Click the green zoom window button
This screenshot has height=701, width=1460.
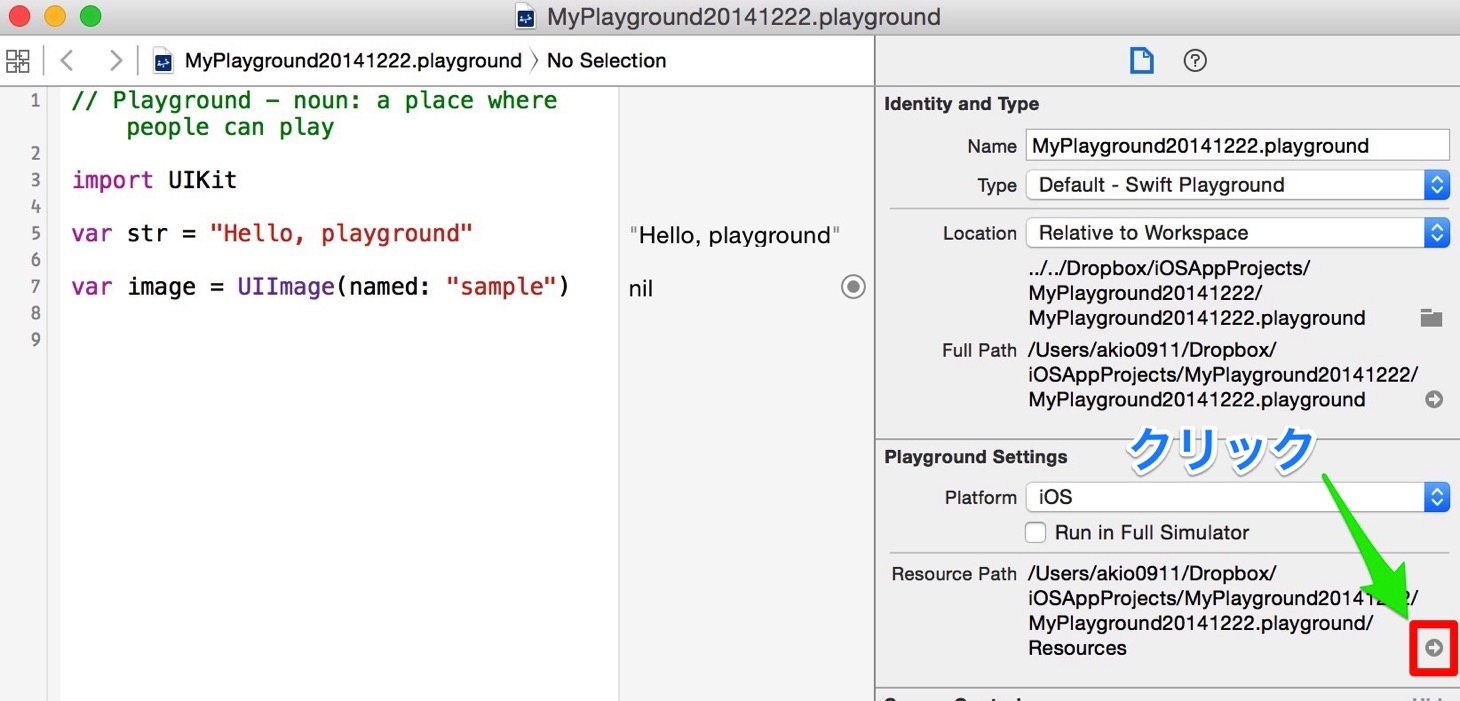90,17
